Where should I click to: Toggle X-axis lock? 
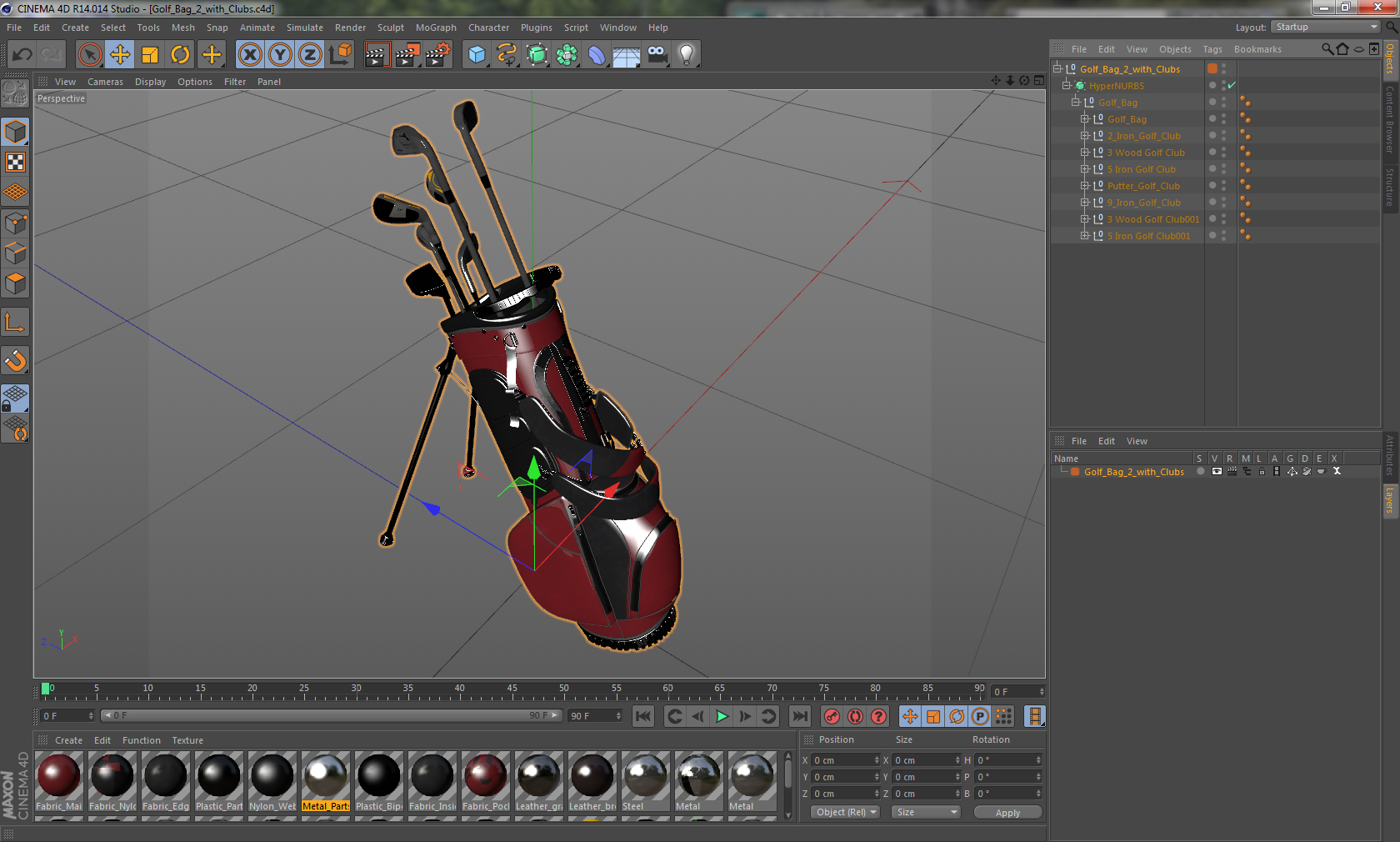click(x=250, y=55)
